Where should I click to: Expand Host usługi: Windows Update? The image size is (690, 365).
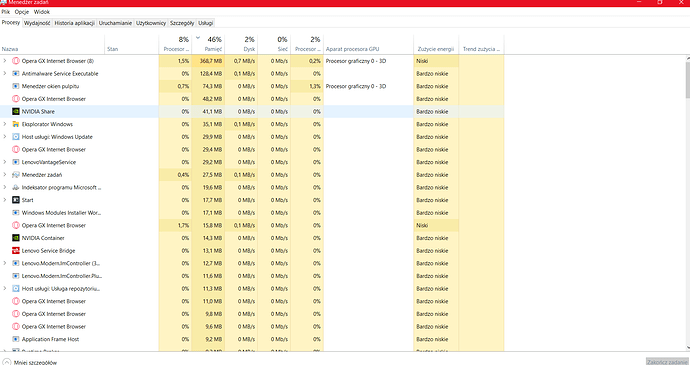pyautogui.click(x=5, y=137)
